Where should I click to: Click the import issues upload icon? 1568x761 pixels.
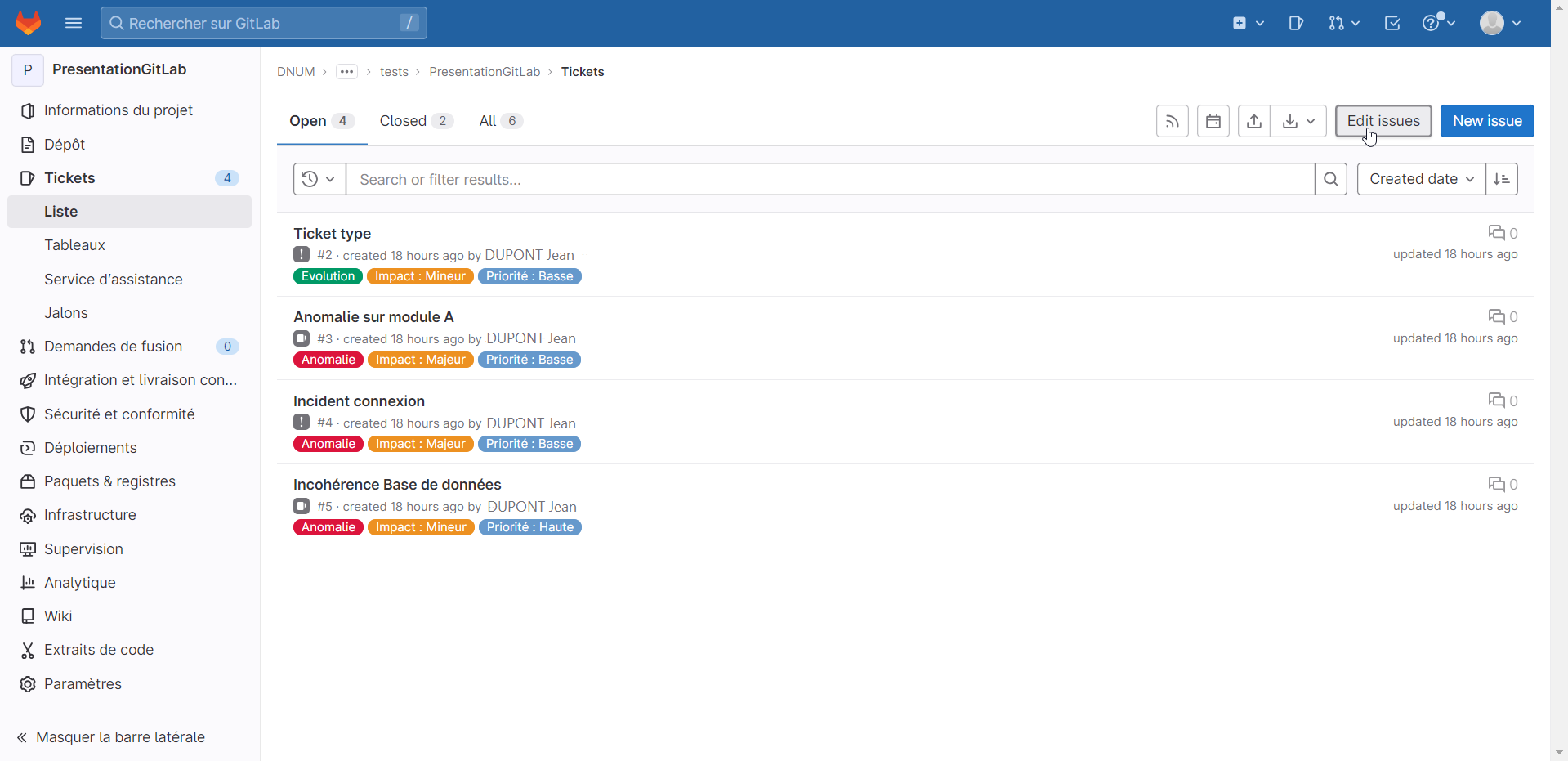pyautogui.click(x=1253, y=121)
